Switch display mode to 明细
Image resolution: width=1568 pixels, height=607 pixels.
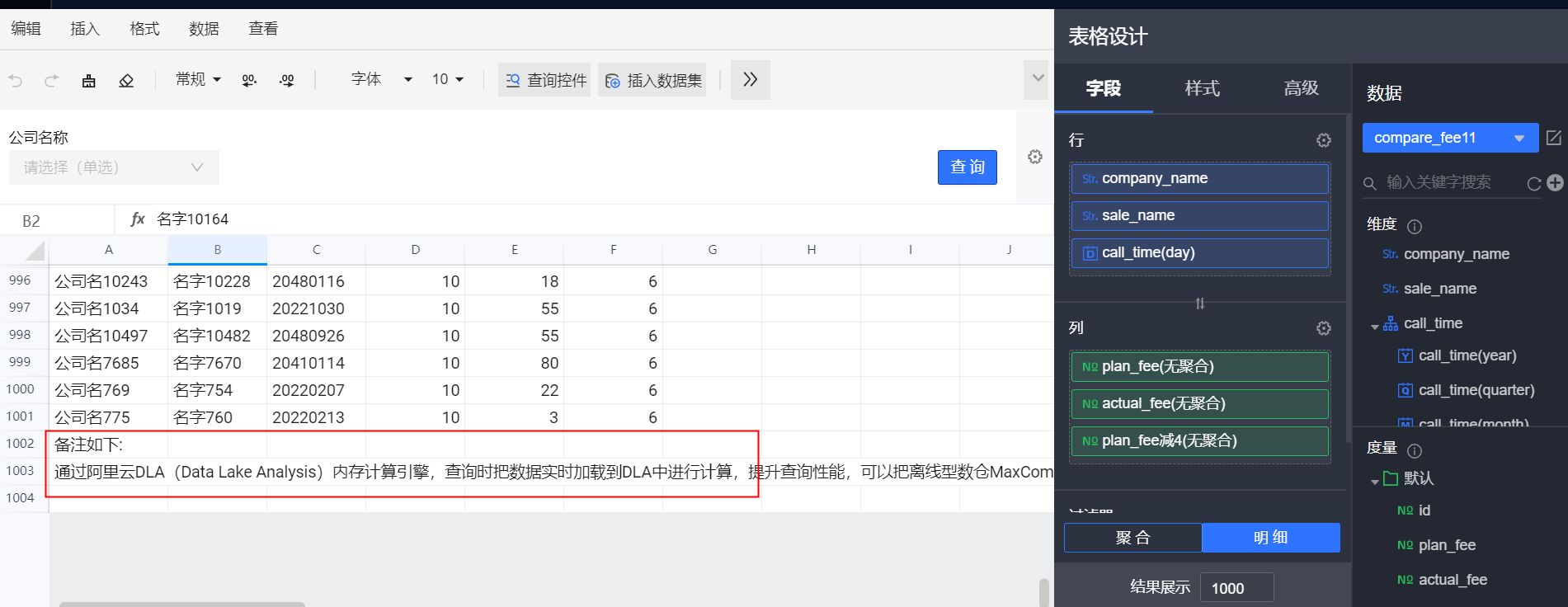tap(1270, 538)
